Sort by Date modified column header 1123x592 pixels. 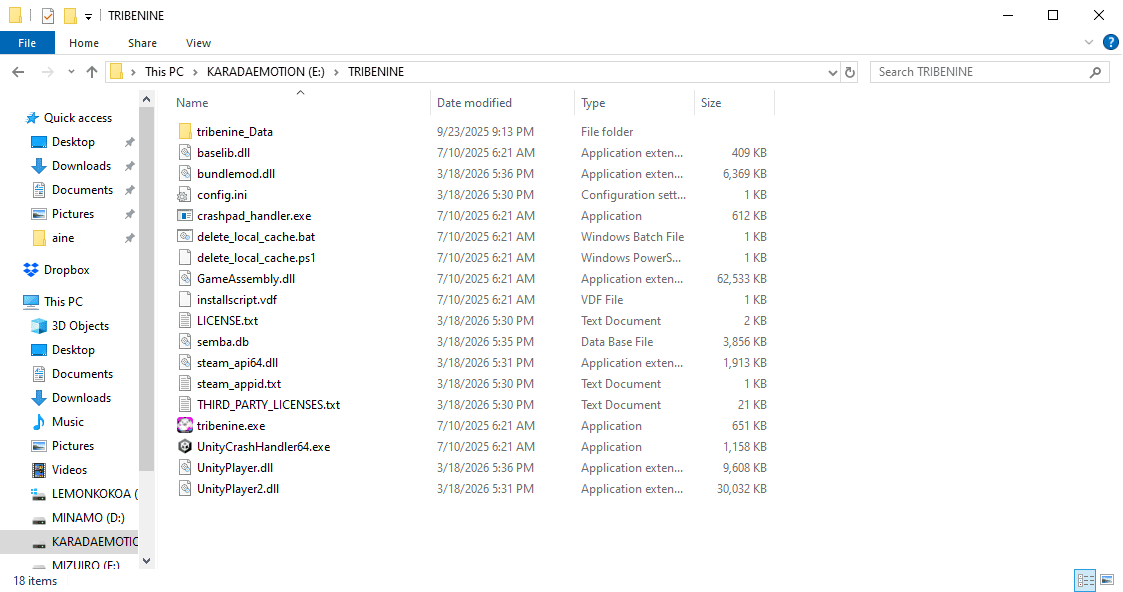[x=502, y=103]
